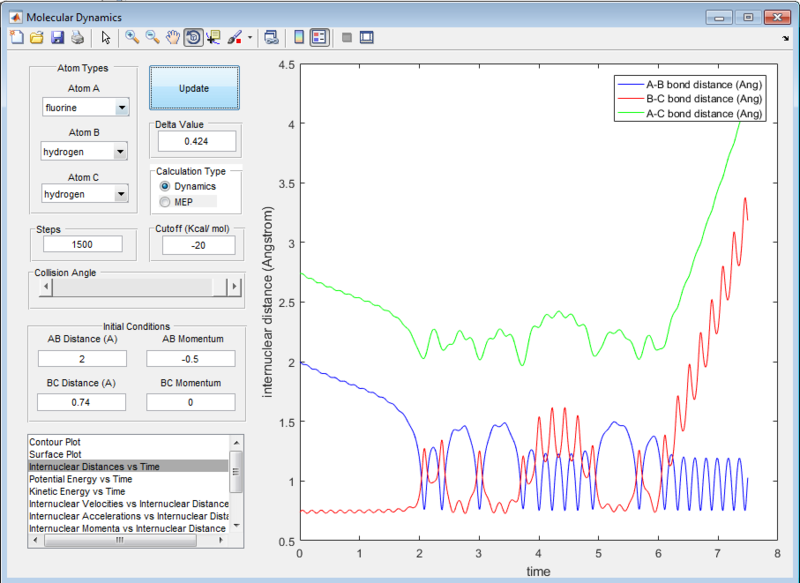Toggle the Rotate 3D tool
Screen dimensions: 800x583
pos(193,38)
